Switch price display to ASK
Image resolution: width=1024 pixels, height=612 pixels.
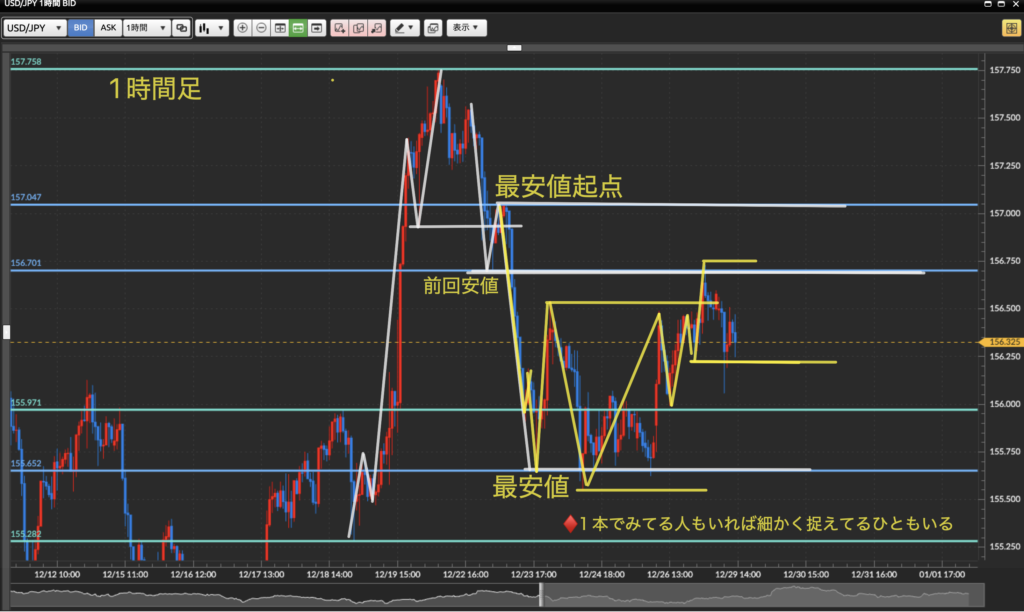point(108,28)
